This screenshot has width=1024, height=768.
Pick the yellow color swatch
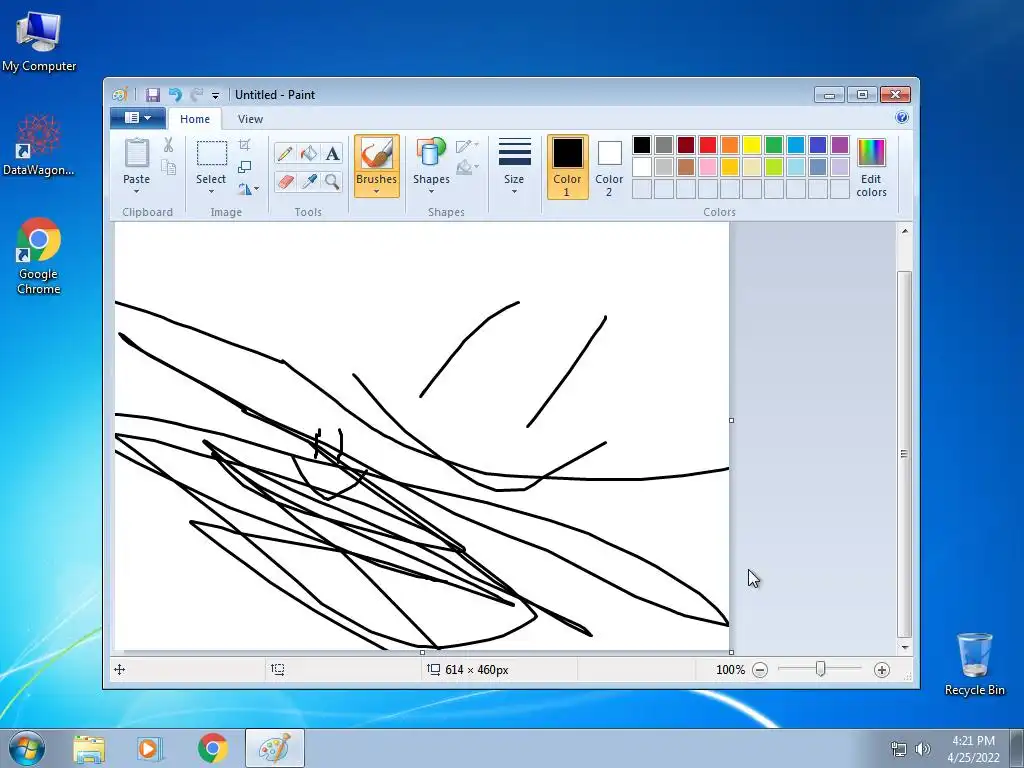click(752, 145)
